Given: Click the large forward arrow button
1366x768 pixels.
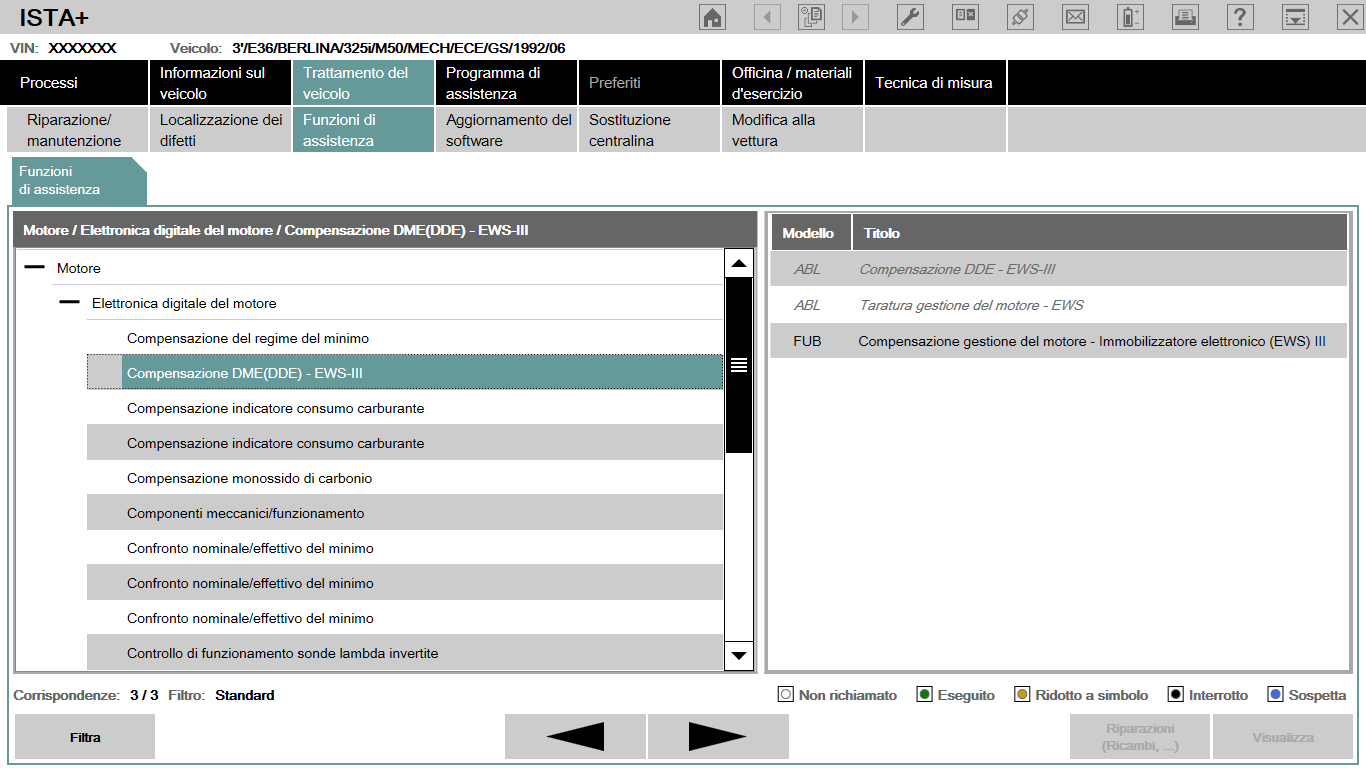Looking at the screenshot, I should pyautogui.click(x=718, y=737).
